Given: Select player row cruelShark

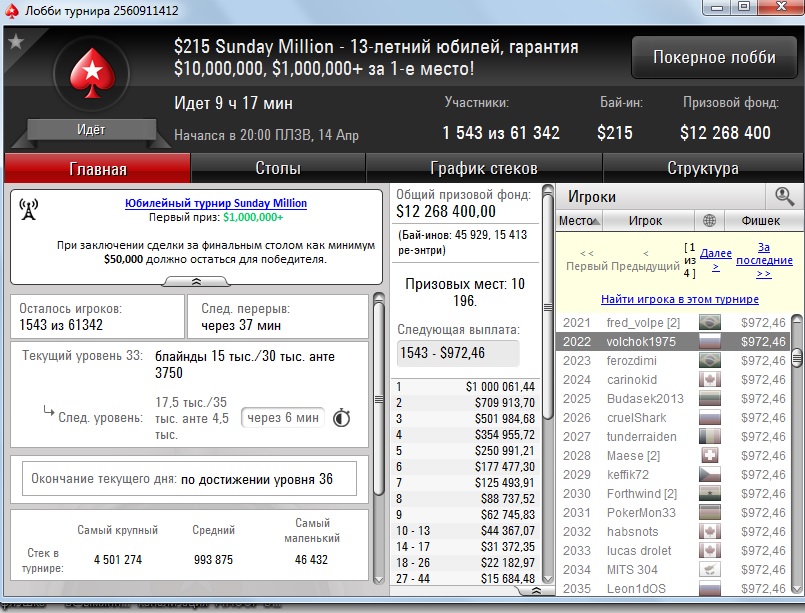Looking at the screenshot, I should click(674, 417).
